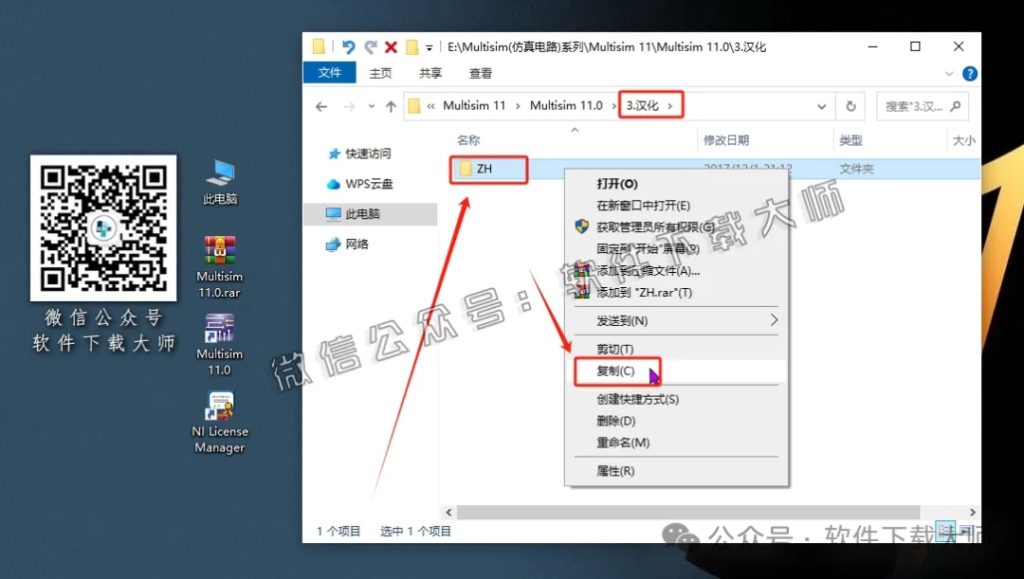Screen dimensions: 1024x579
Task: Click the refresh icon beside the address bar
Action: 851,105
